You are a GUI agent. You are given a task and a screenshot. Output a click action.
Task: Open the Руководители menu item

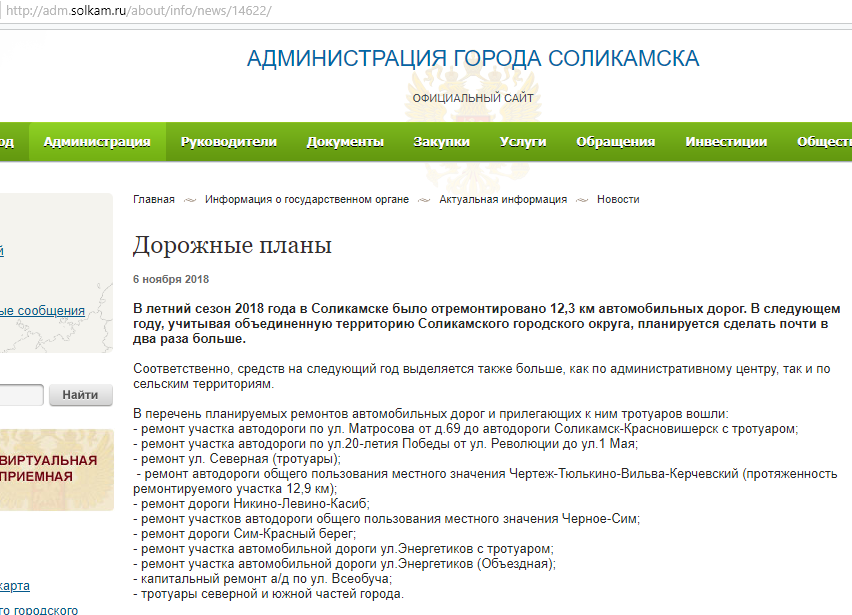click(228, 142)
